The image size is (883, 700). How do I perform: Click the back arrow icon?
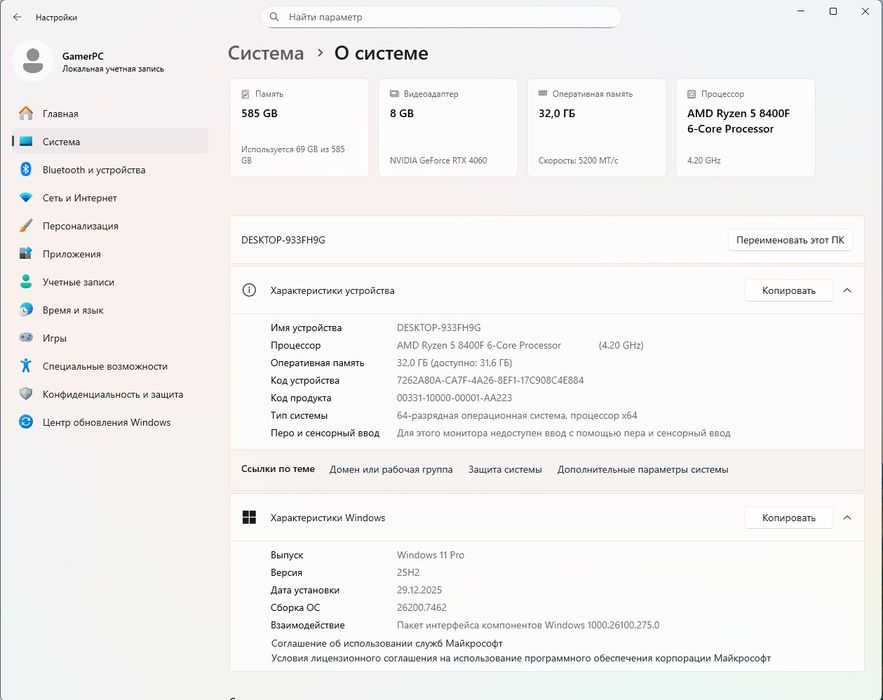(x=17, y=17)
